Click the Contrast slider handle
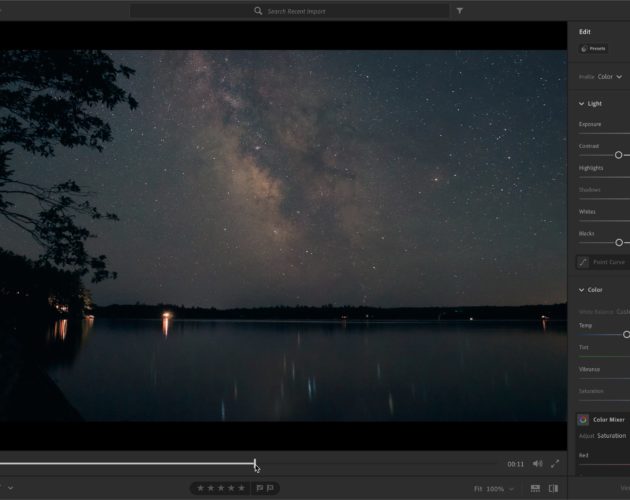The width and height of the screenshot is (630, 500). (618, 155)
